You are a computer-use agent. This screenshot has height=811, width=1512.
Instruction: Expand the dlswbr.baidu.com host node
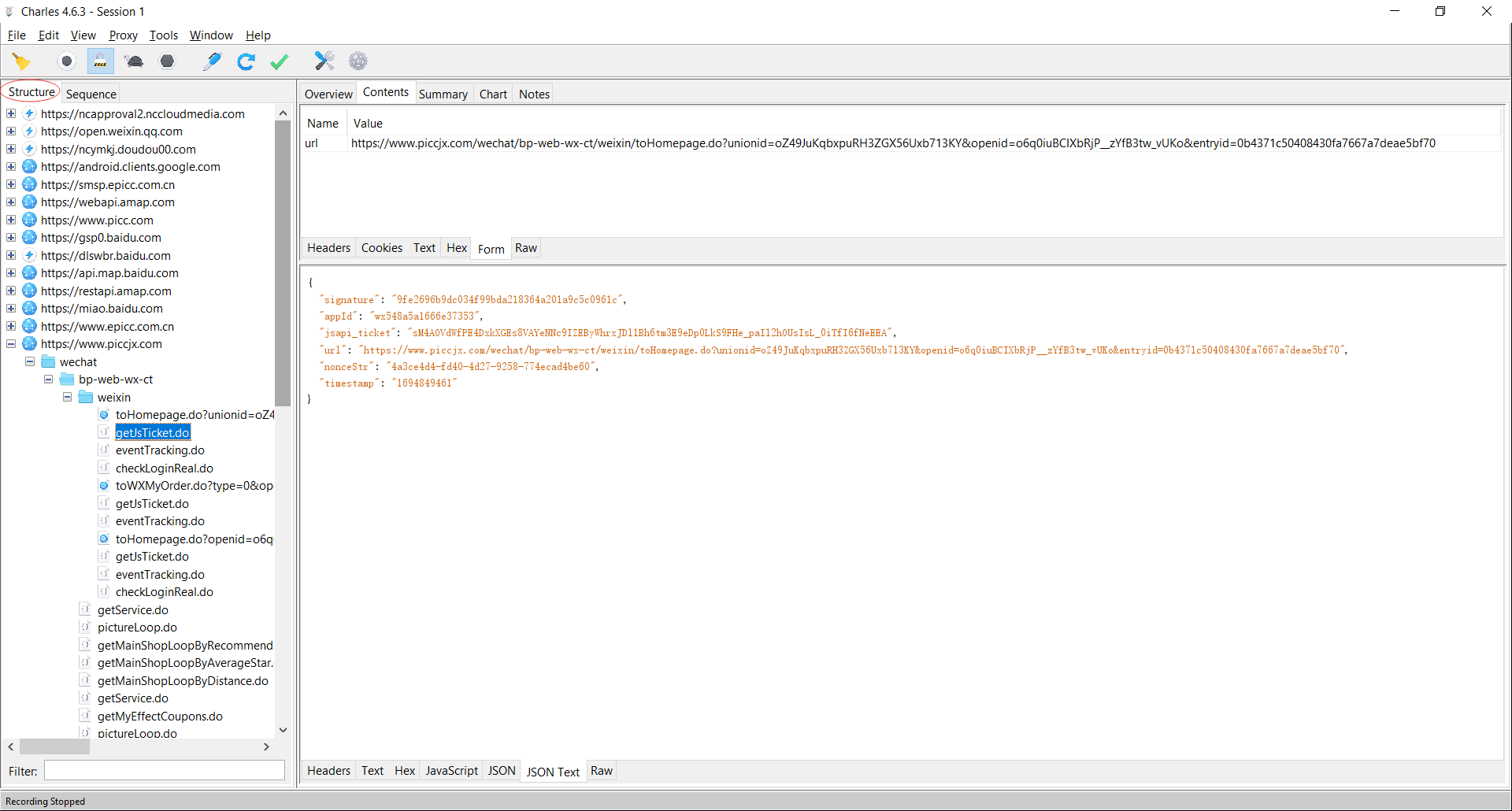(x=11, y=256)
